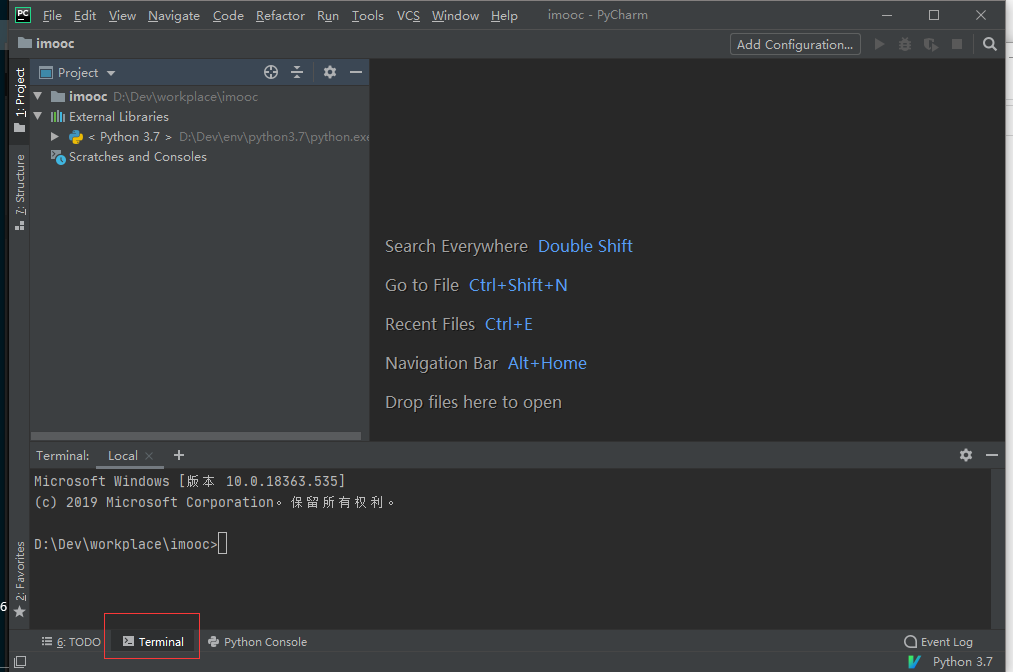Hide the Project panel with minus icon

tap(355, 72)
